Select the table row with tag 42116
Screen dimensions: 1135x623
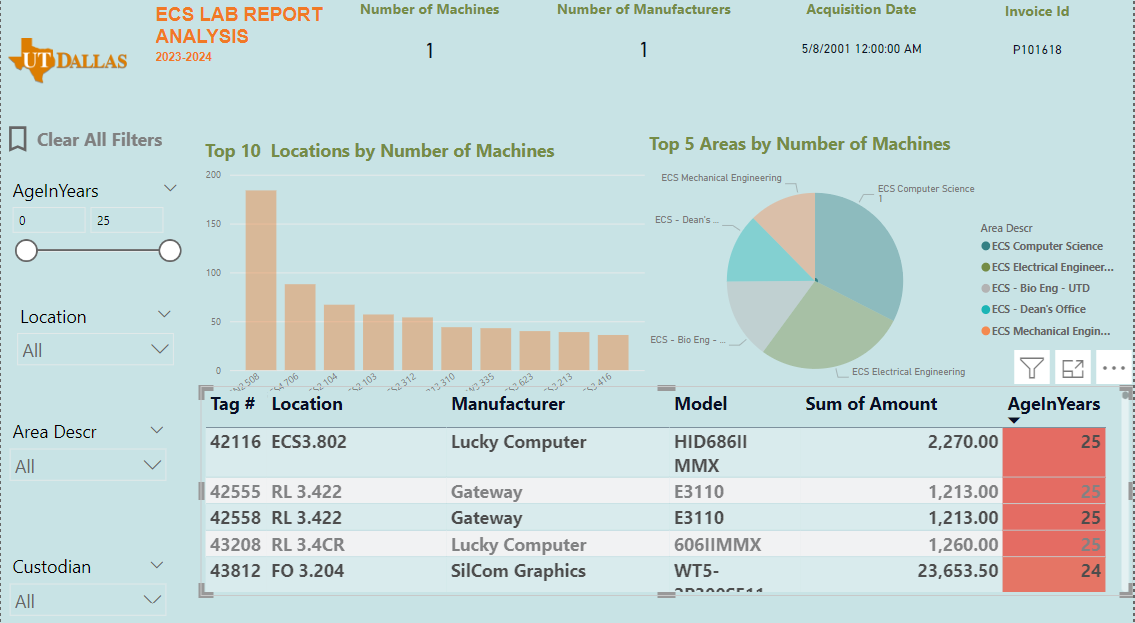655,453
